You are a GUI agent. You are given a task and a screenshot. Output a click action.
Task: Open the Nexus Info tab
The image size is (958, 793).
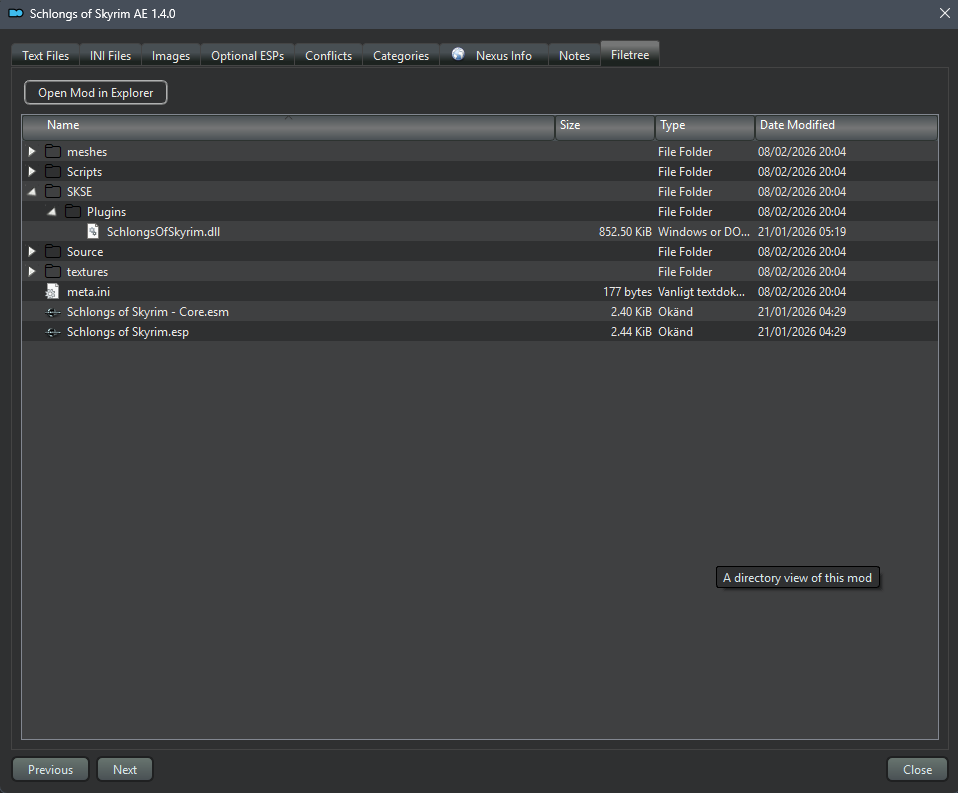click(494, 56)
